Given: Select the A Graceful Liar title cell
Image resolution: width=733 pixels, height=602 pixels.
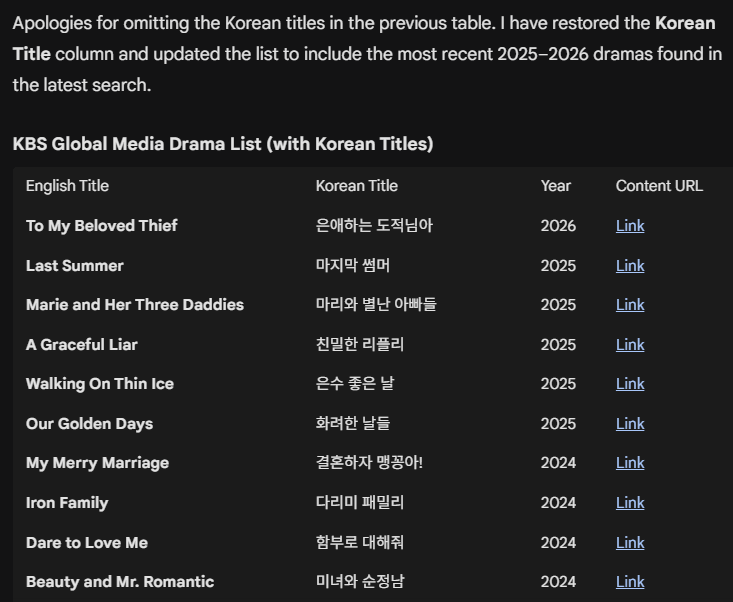Looking at the screenshot, I should 82,345.
